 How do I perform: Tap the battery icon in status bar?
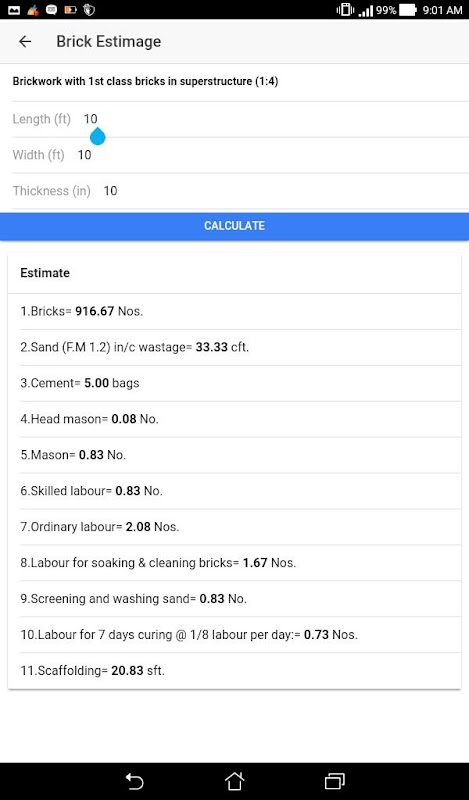tap(408, 10)
